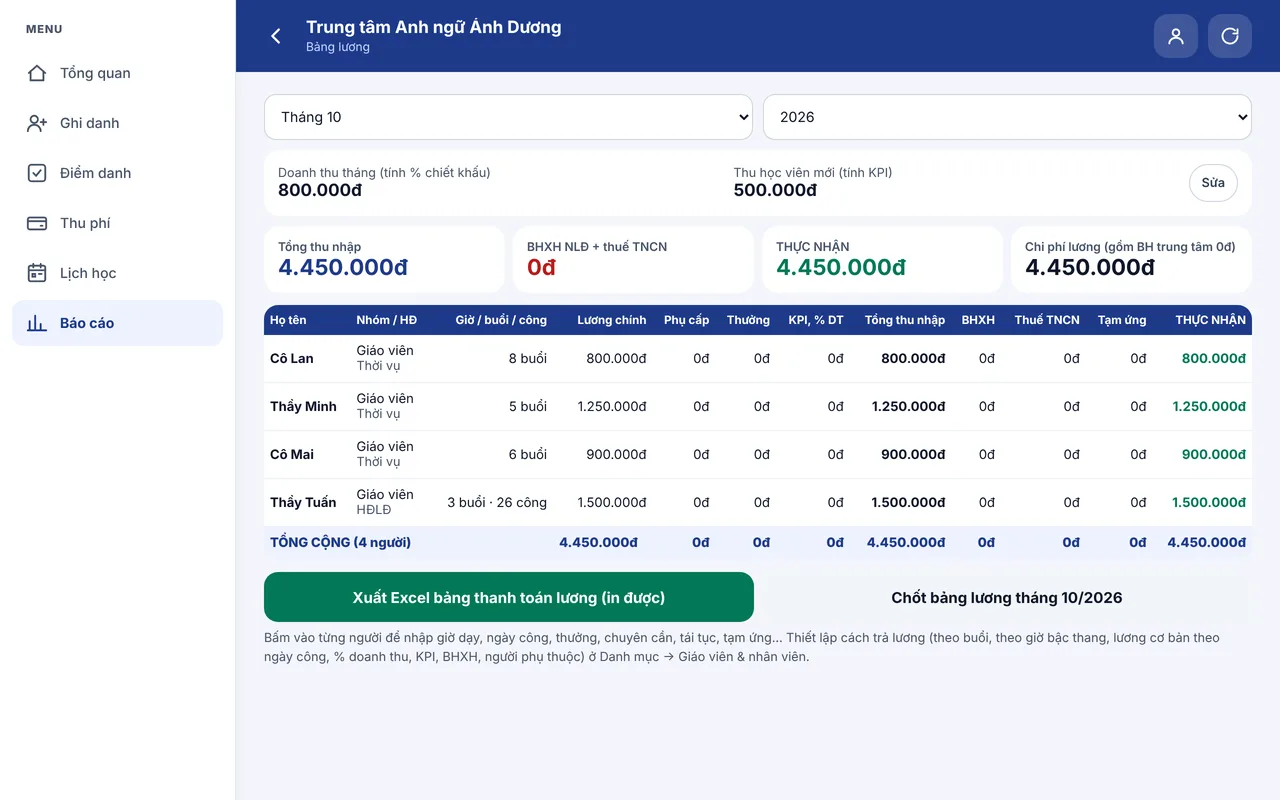This screenshot has width=1280, height=800.
Task: Click the Họ tên column header
Action: [x=288, y=320]
